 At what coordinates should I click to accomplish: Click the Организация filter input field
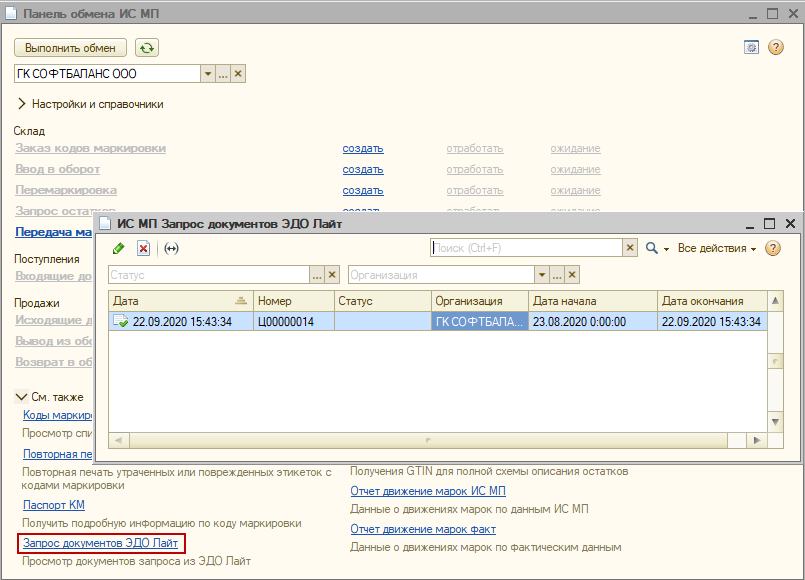click(x=442, y=275)
